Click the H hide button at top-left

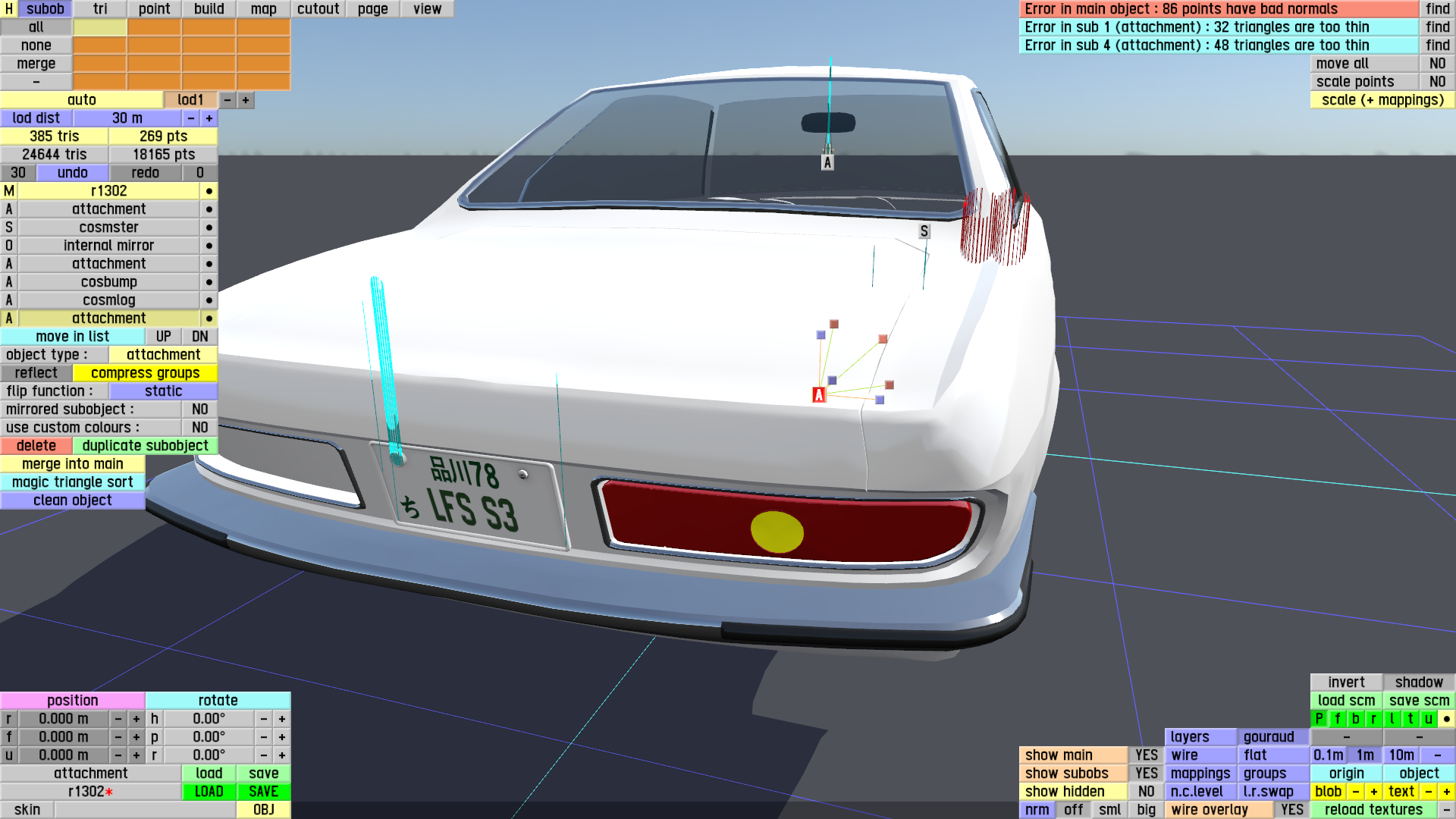(x=9, y=9)
